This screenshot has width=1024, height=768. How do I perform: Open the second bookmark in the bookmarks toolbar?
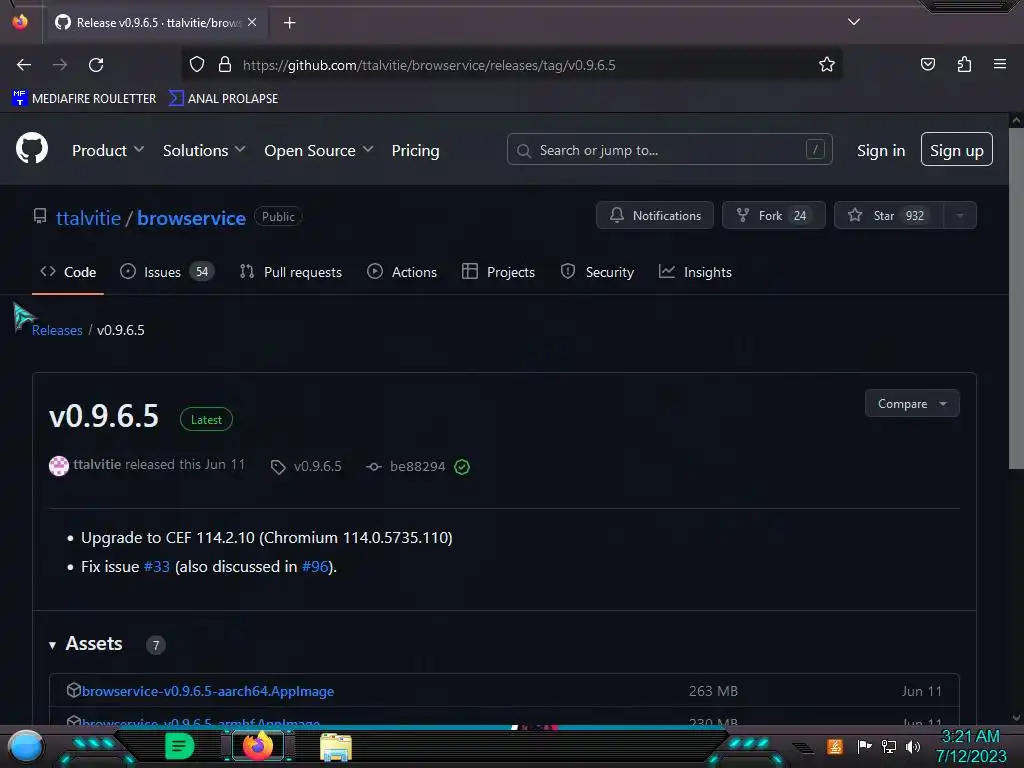(x=223, y=99)
